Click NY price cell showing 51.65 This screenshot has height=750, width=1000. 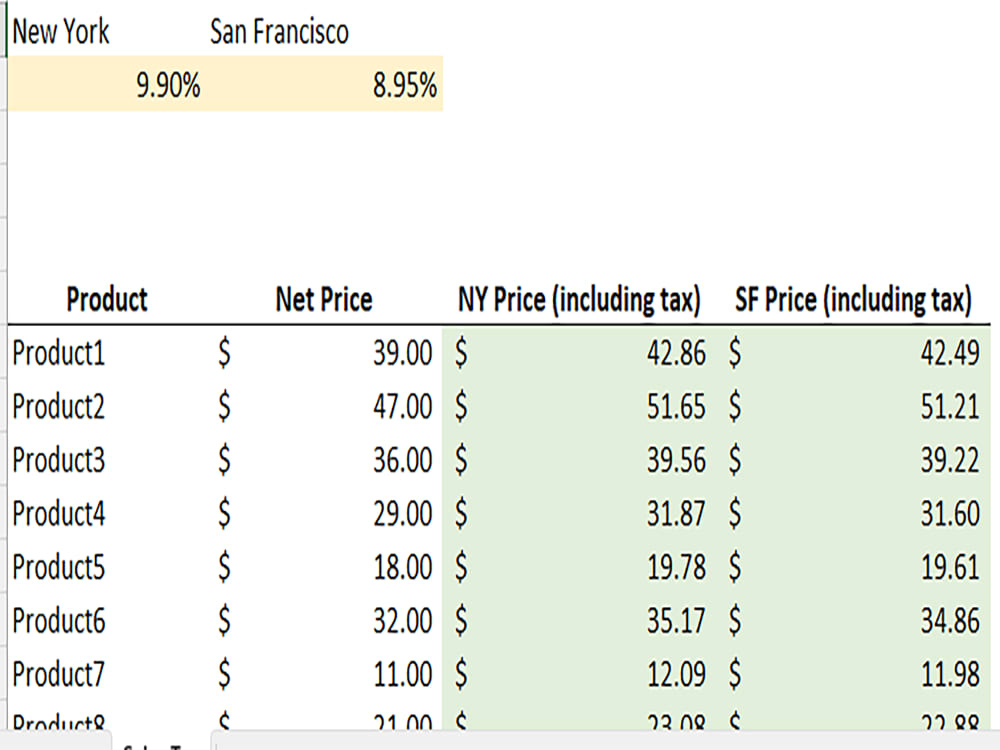click(x=675, y=407)
